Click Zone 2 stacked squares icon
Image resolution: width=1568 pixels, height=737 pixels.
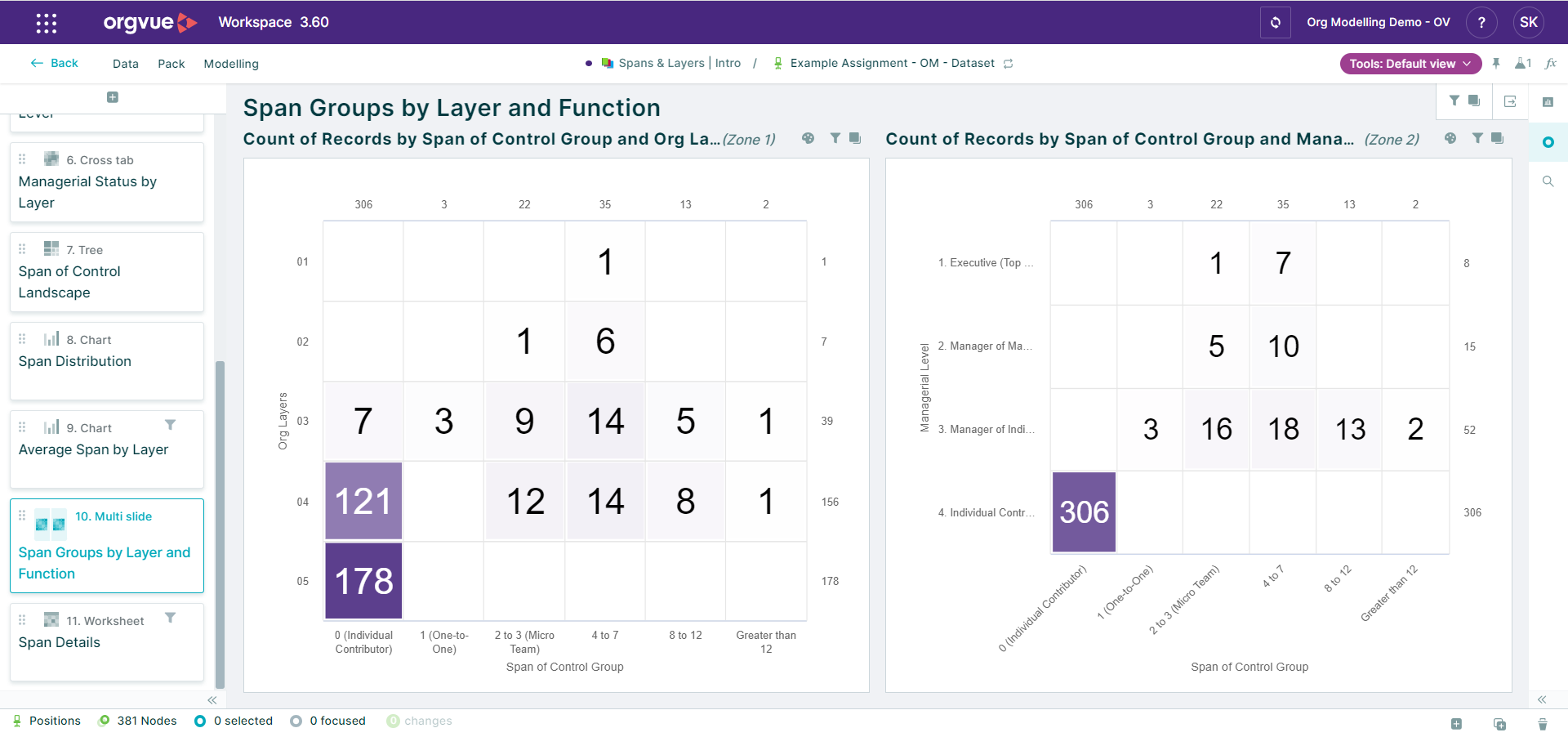click(1497, 138)
